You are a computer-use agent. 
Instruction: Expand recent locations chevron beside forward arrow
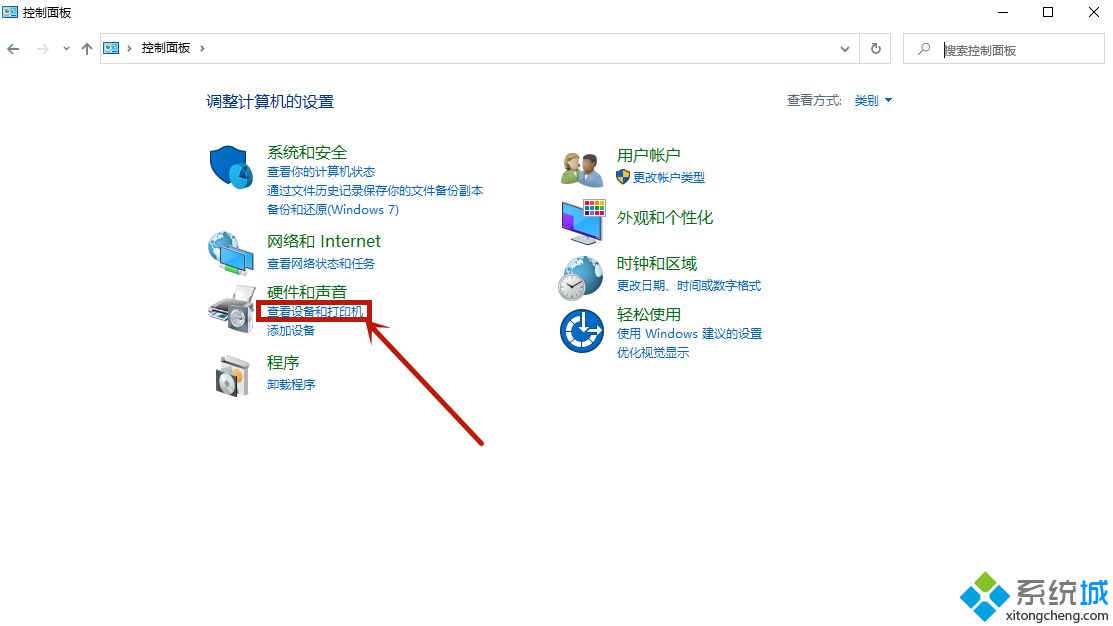pos(66,48)
